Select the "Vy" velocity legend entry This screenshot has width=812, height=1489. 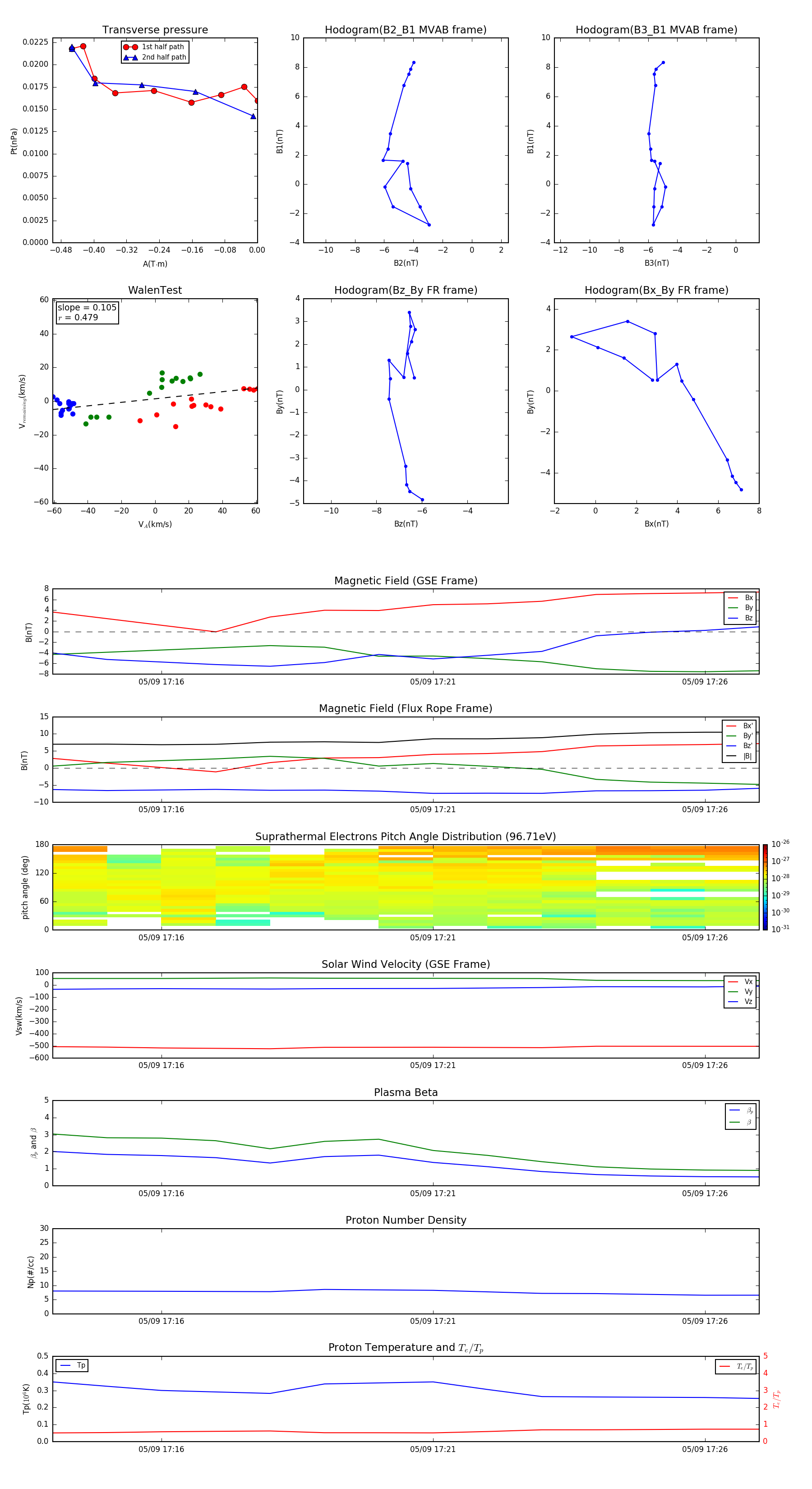point(740,991)
